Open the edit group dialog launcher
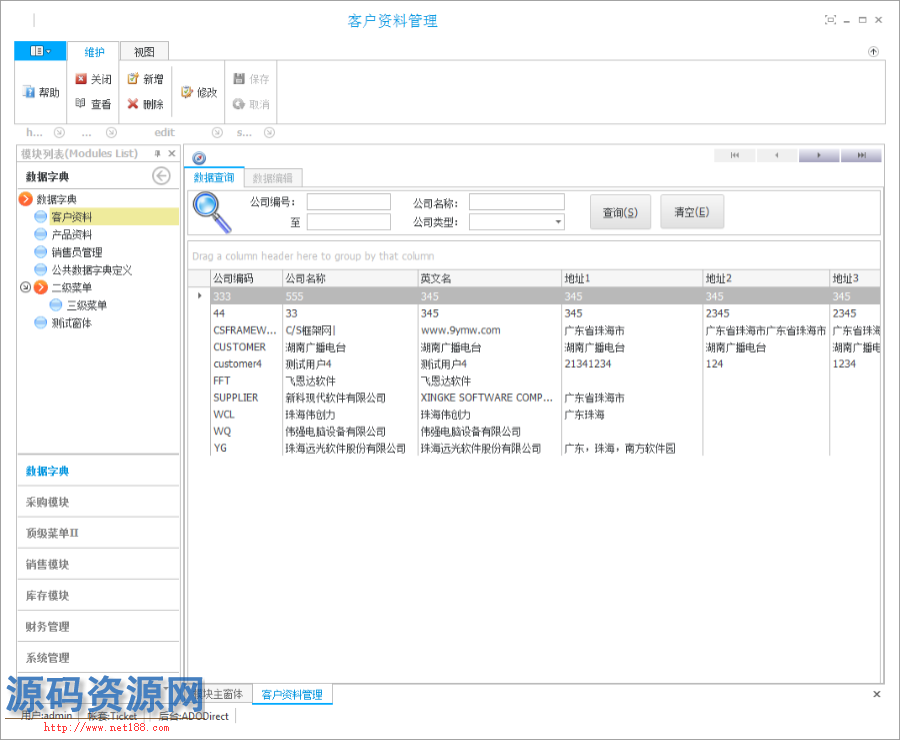Image resolution: width=900 pixels, height=740 pixels. (x=217, y=133)
